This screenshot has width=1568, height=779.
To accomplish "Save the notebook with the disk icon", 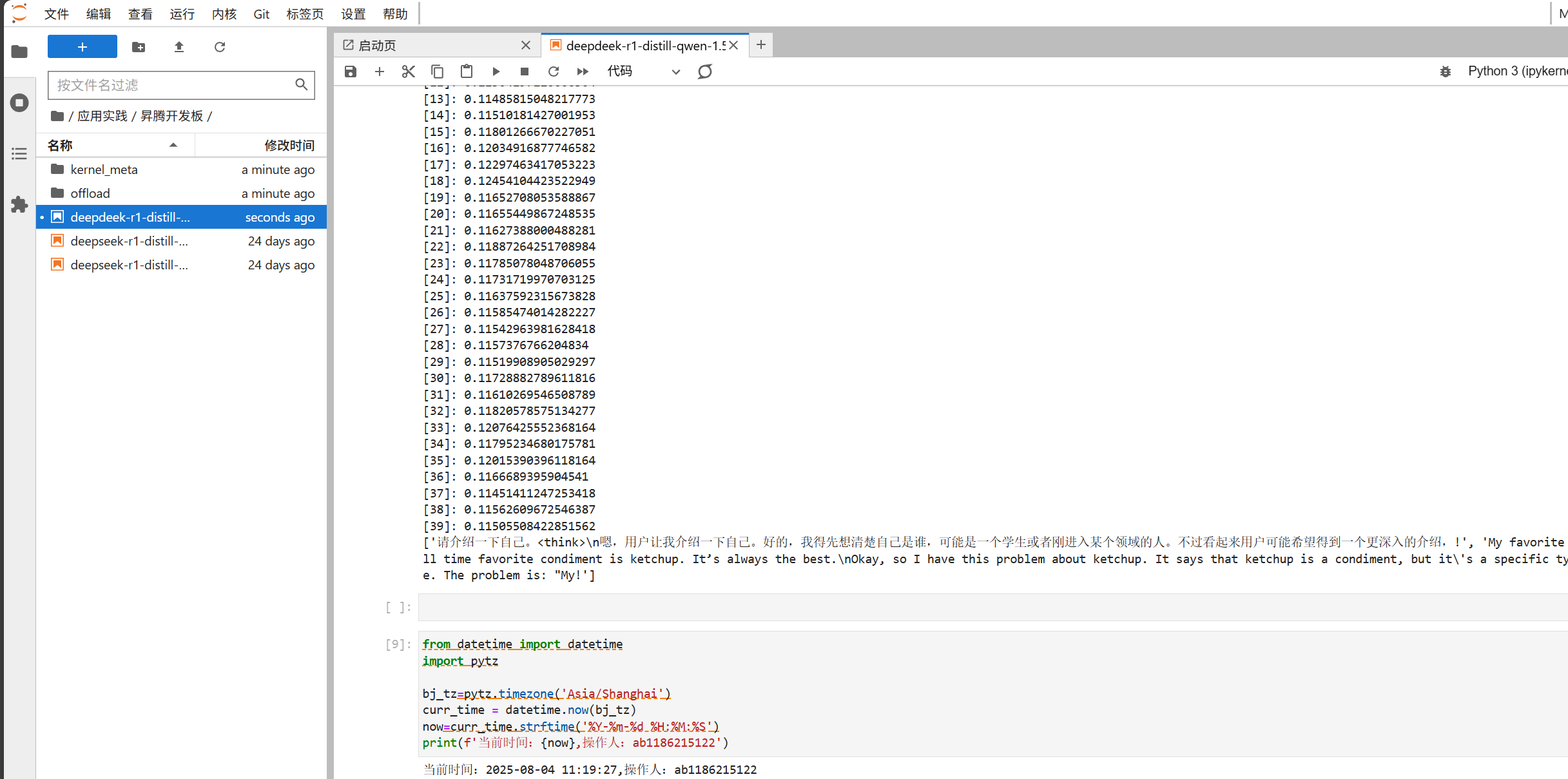I will pyautogui.click(x=351, y=72).
